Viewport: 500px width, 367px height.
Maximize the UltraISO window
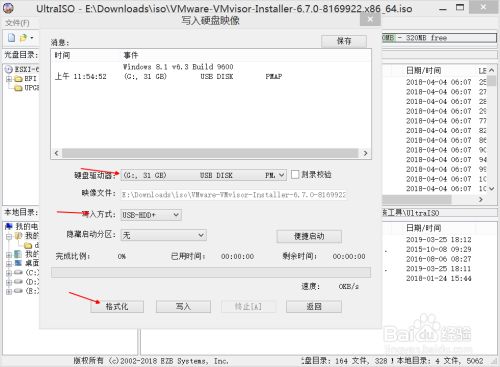[x=460, y=8]
